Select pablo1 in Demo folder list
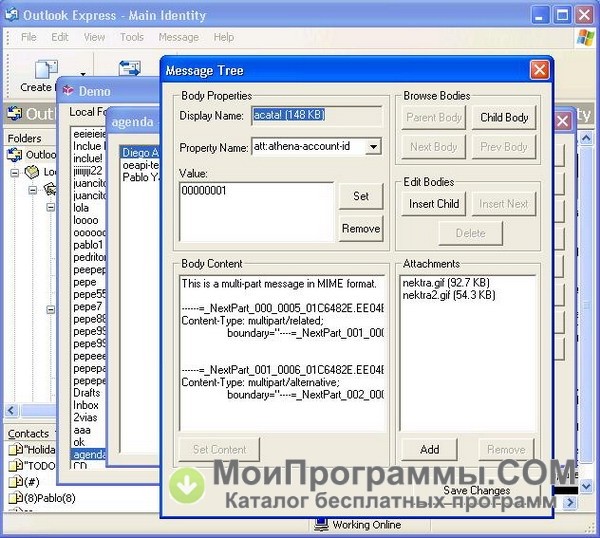The height and width of the screenshot is (538, 600). pyautogui.click(x=88, y=245)
